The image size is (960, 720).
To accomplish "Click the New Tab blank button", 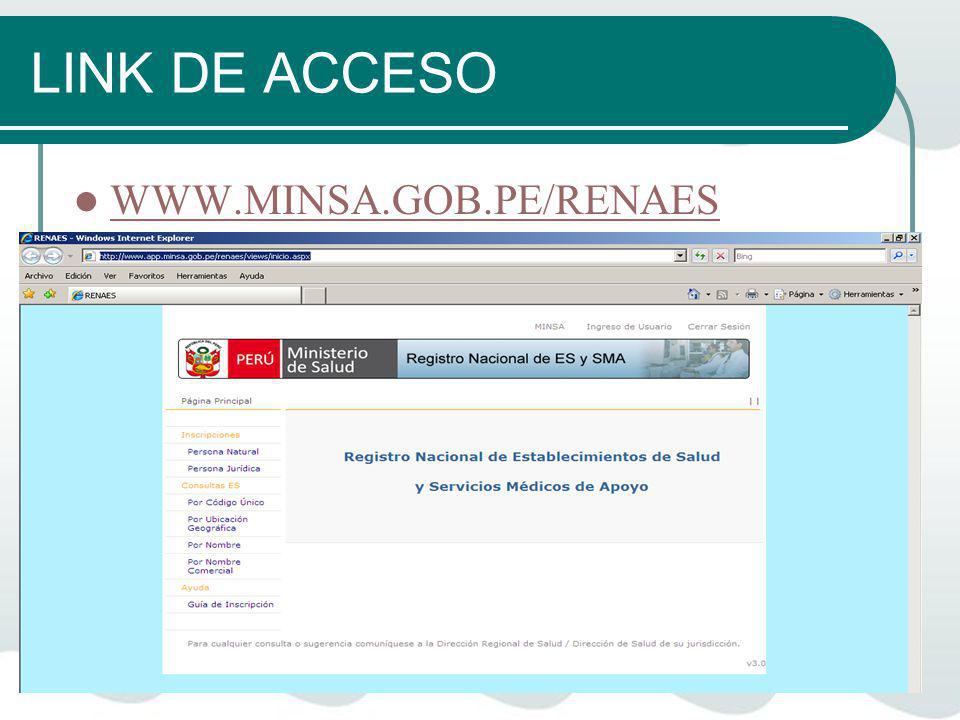I will pos(314,295).
